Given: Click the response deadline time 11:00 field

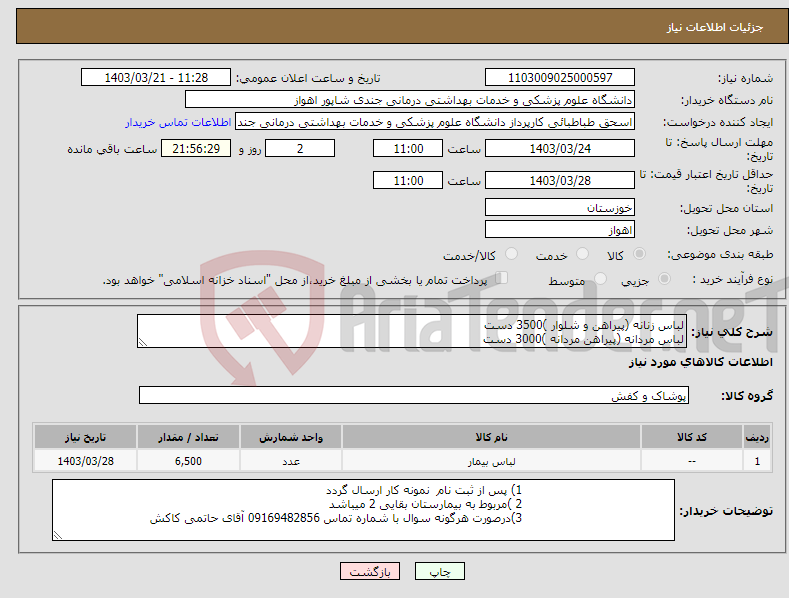Looking at the screenshot, I should [408, 148].
